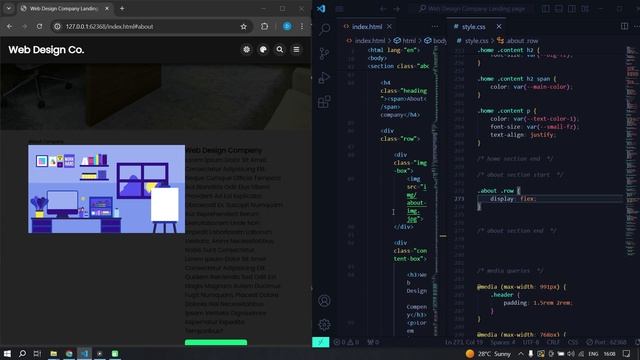Image resolution: width=640 pixels, height=360 pixels.
Task: Expand the browser tab search dropdown
Action: (9, 9)
